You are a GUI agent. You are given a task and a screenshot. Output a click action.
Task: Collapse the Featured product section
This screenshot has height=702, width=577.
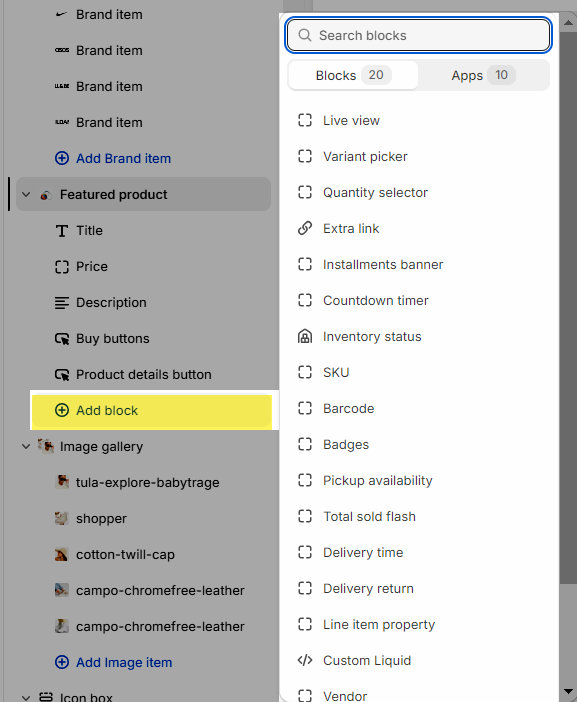[26, 194]
